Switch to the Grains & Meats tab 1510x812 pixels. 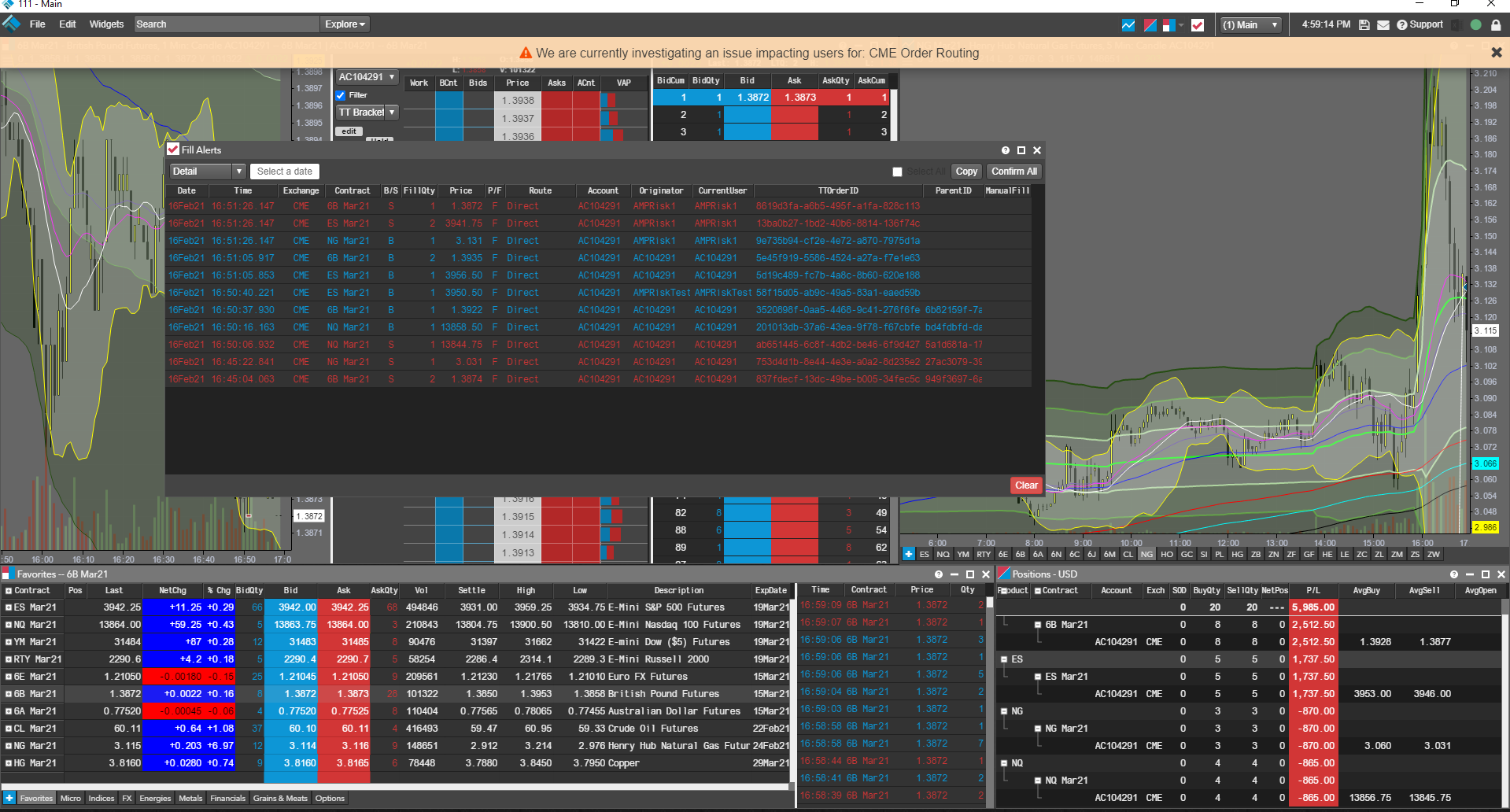pyautogui.click(x=280, y=798)
